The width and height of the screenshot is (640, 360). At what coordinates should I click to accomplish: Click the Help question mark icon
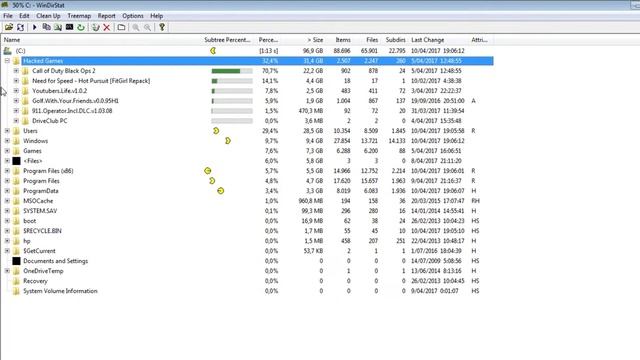pos(162,27)
